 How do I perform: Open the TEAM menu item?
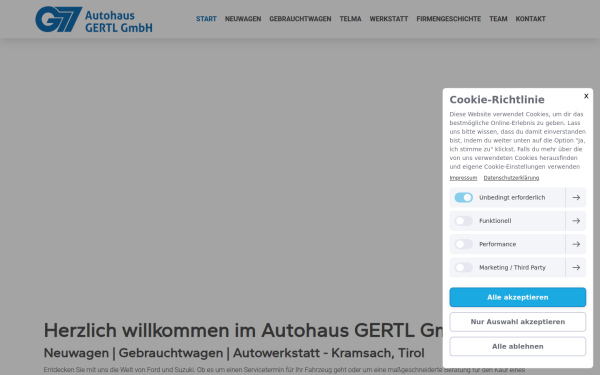coord(498,19)
